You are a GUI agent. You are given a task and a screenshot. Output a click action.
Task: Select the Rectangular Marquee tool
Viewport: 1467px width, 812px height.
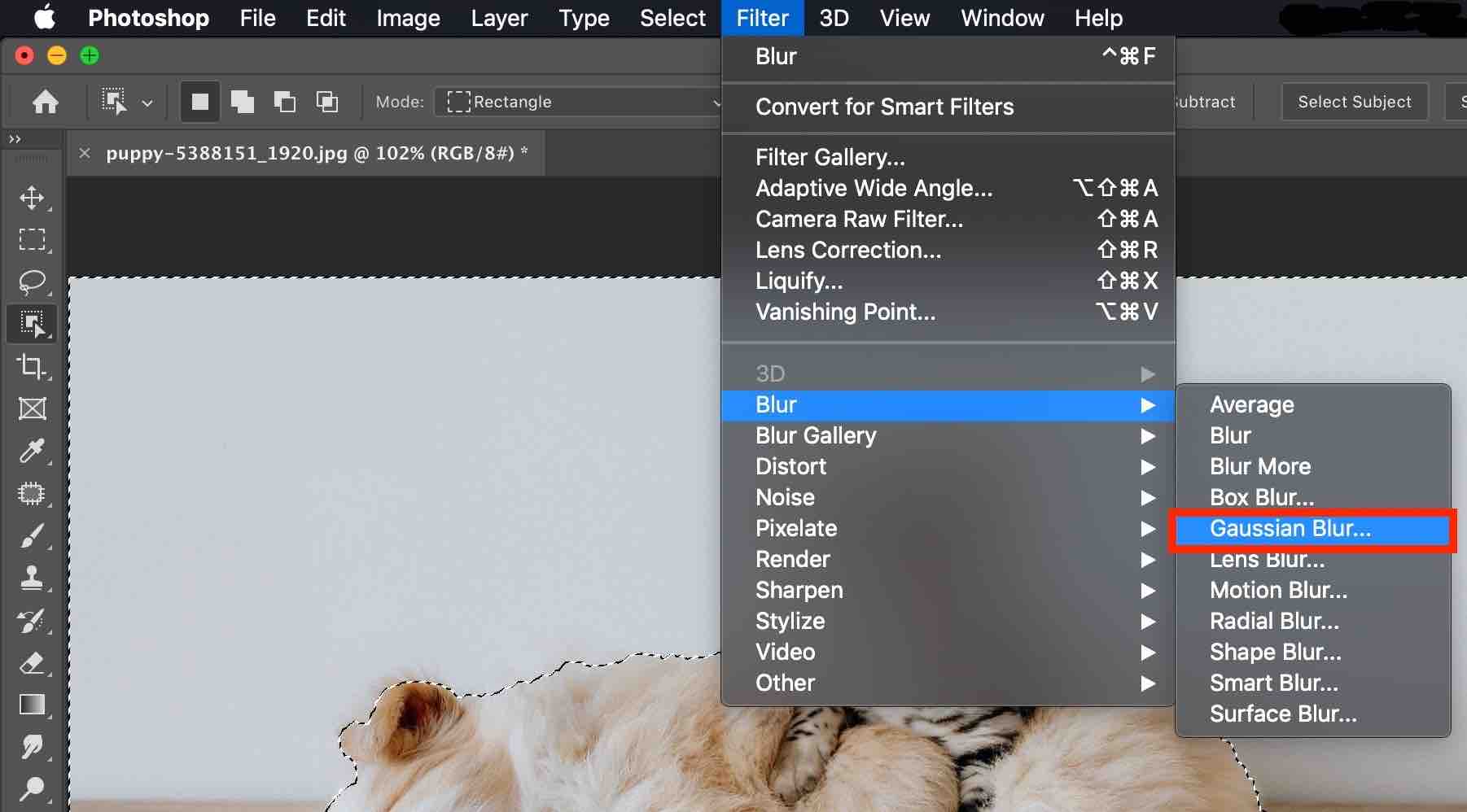pyautogui.click(x=32, y=239)
